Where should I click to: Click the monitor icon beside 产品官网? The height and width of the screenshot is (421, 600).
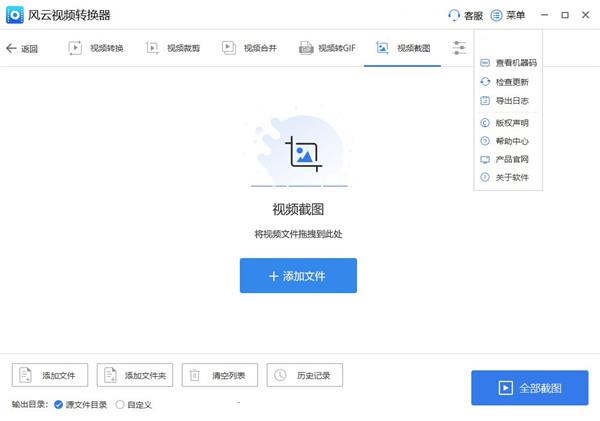485,160
